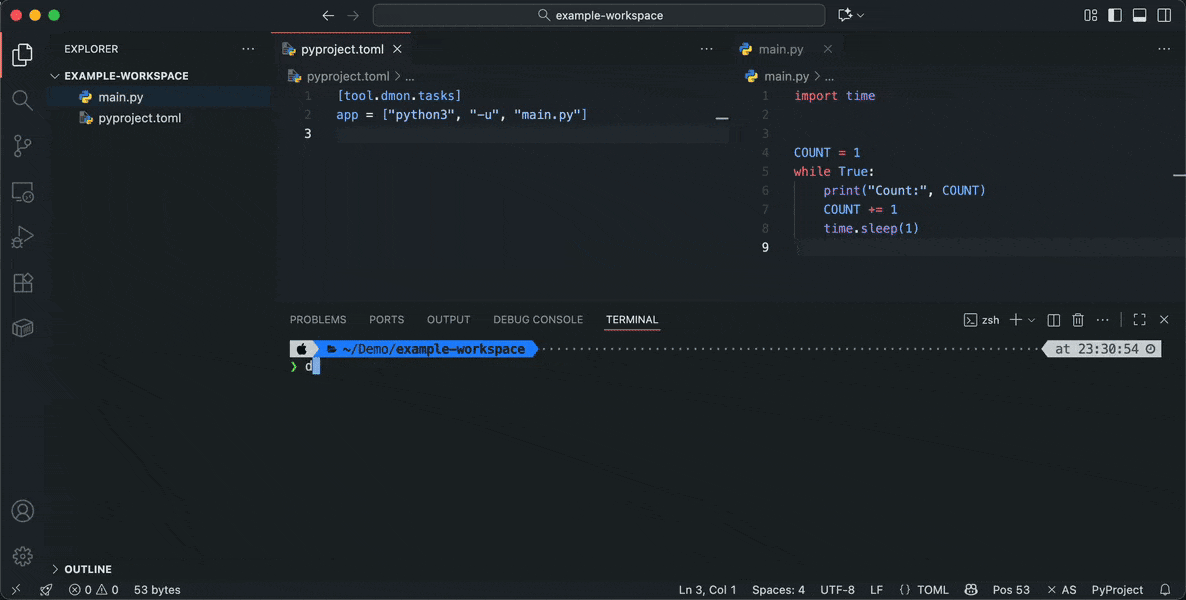Open the Run and Debug view
The width and height of the screenshot is (1186, 600).
pyautogui.click(x=23, y=238)
